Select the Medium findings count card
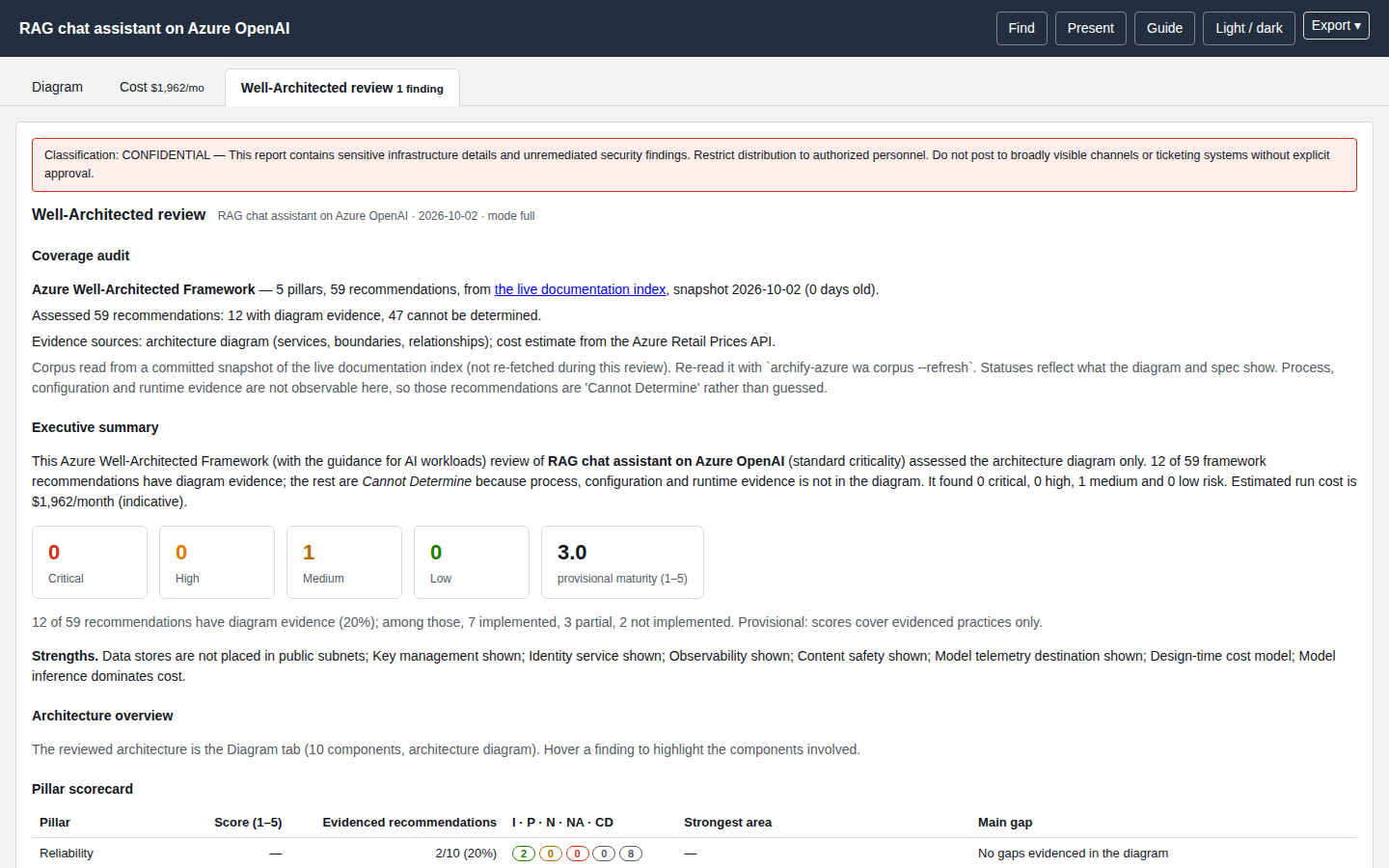 344,562
